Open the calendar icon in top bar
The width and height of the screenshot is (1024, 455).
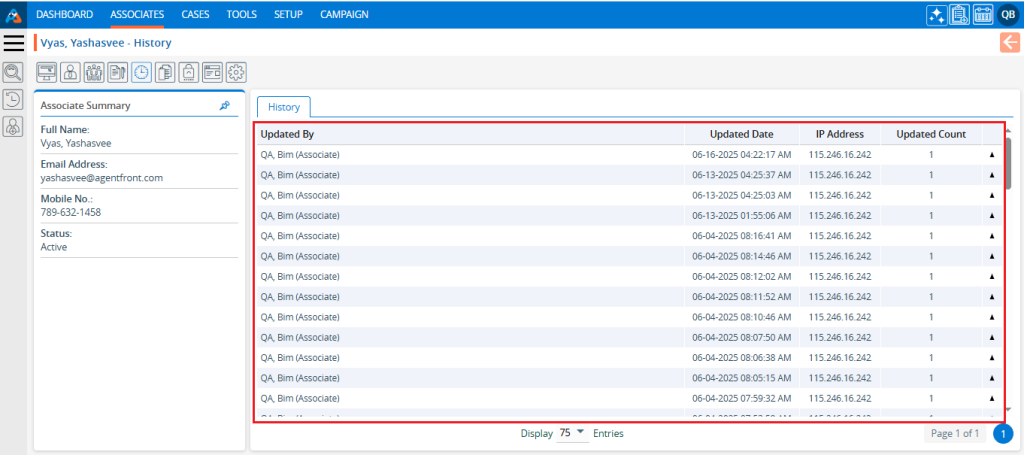pyautogui.click(x=983, y=14)
